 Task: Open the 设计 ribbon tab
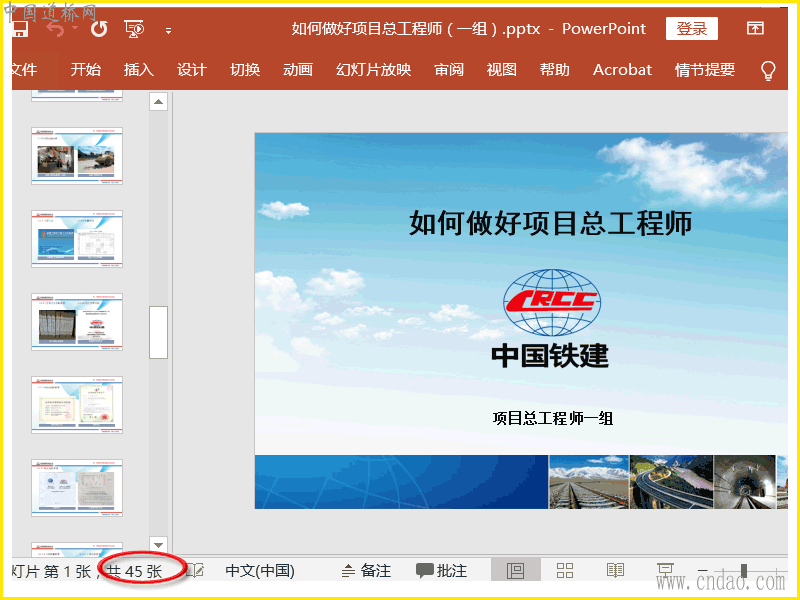click(191, 69)
